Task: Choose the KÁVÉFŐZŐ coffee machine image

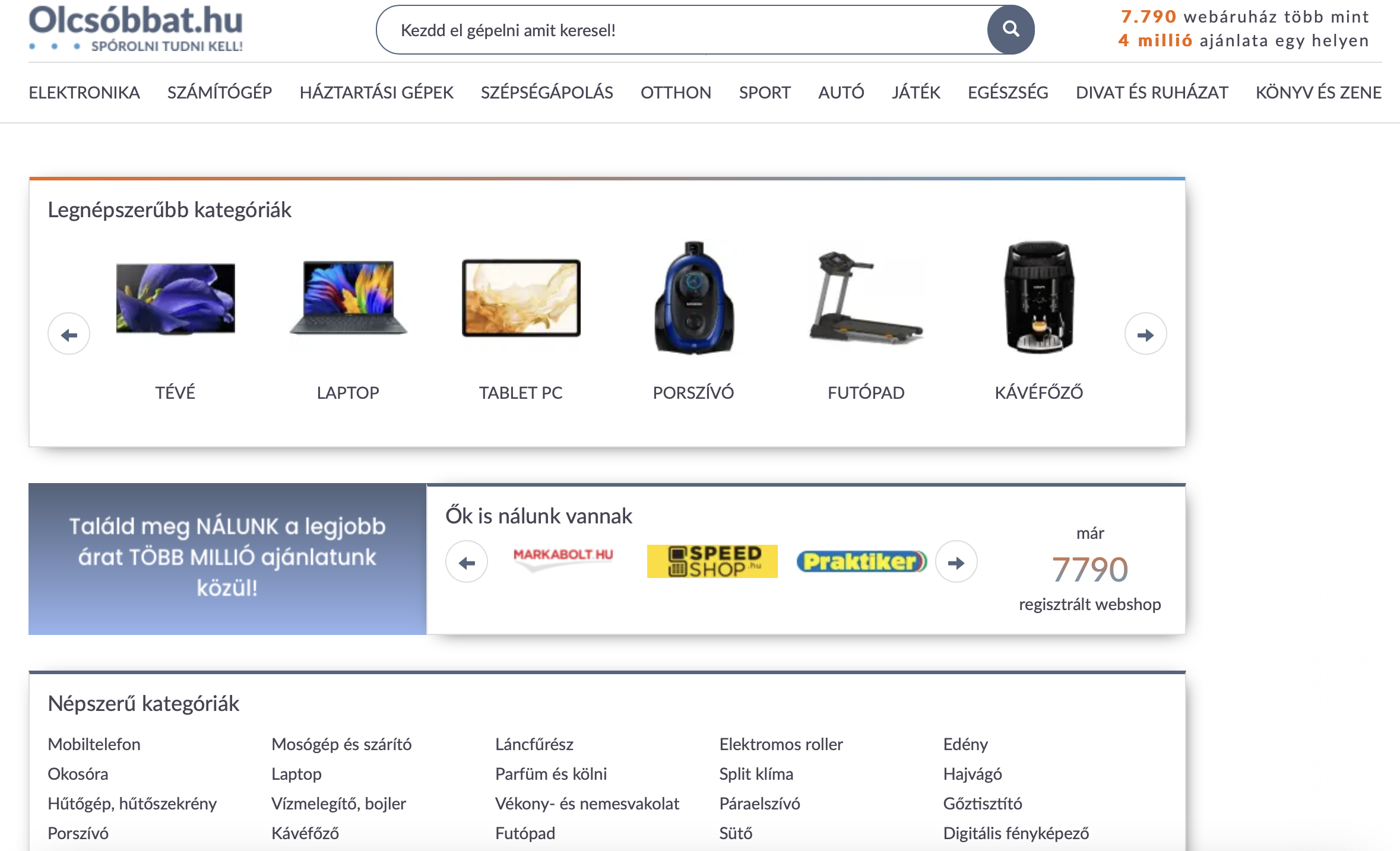Action: click(1039, 297)
